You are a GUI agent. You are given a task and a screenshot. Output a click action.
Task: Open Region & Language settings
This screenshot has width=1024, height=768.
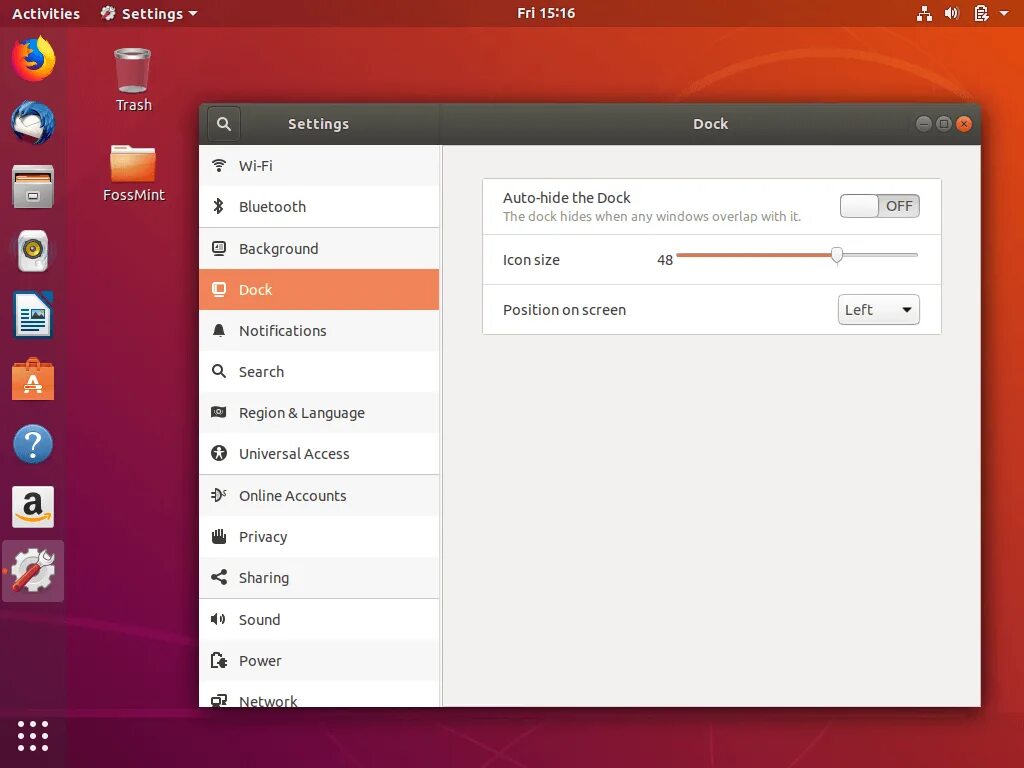coord(319,413)
